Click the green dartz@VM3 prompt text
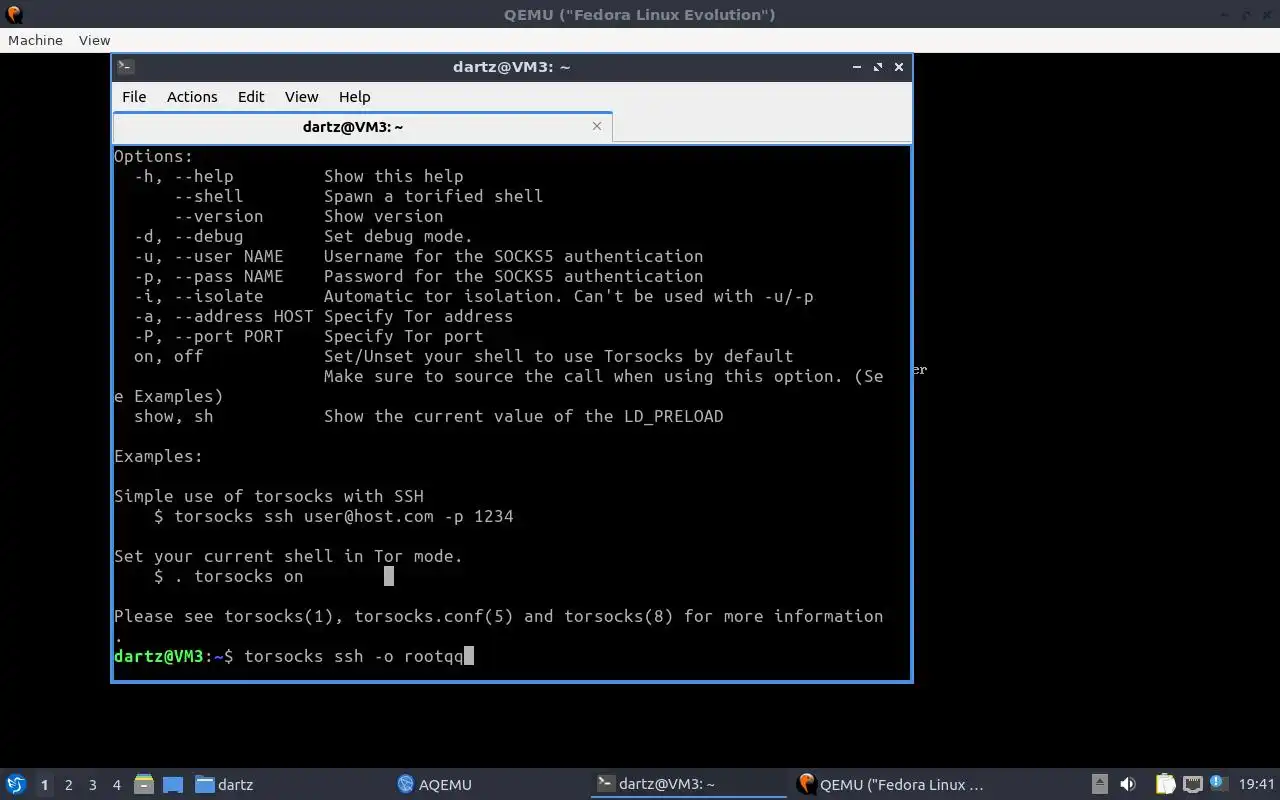Screen dimensions: 1280x800 tap(159, 656)
